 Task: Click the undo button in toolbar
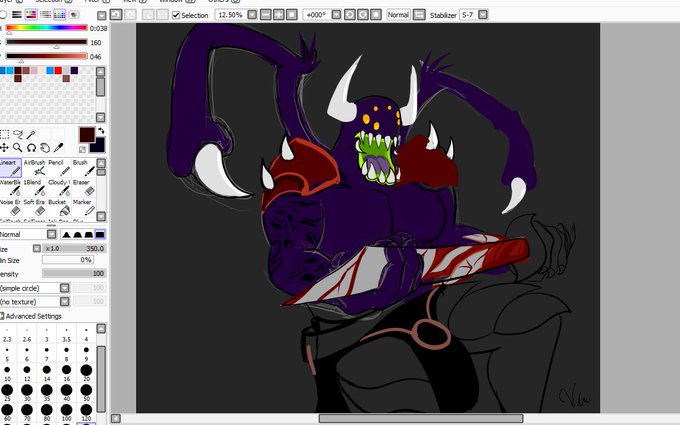tap(116, 15)
